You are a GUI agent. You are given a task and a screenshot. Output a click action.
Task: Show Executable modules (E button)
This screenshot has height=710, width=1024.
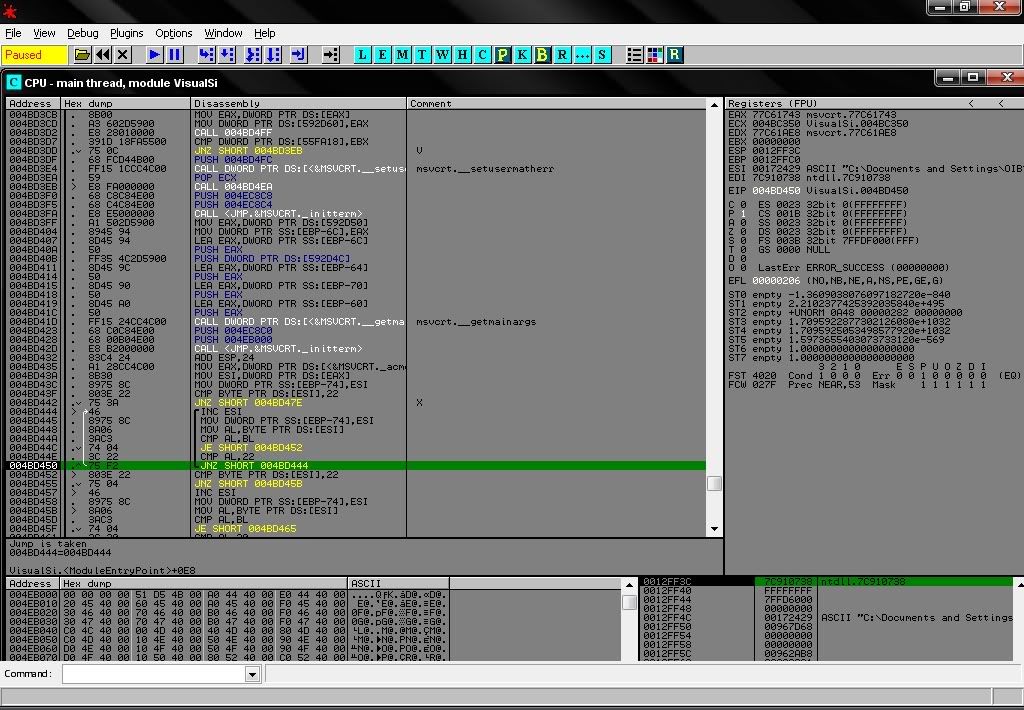click(382, 55)
